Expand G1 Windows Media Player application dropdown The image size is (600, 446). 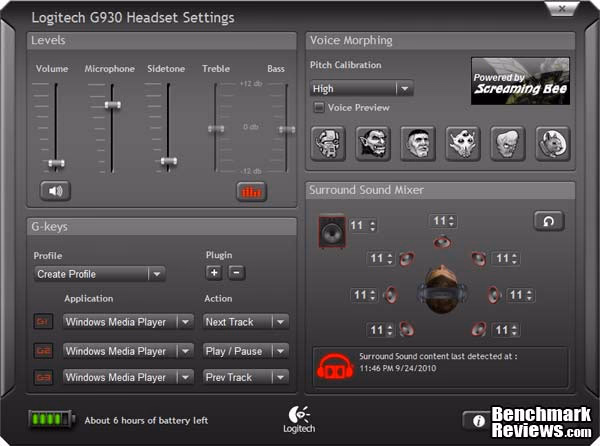coord(128,322)
